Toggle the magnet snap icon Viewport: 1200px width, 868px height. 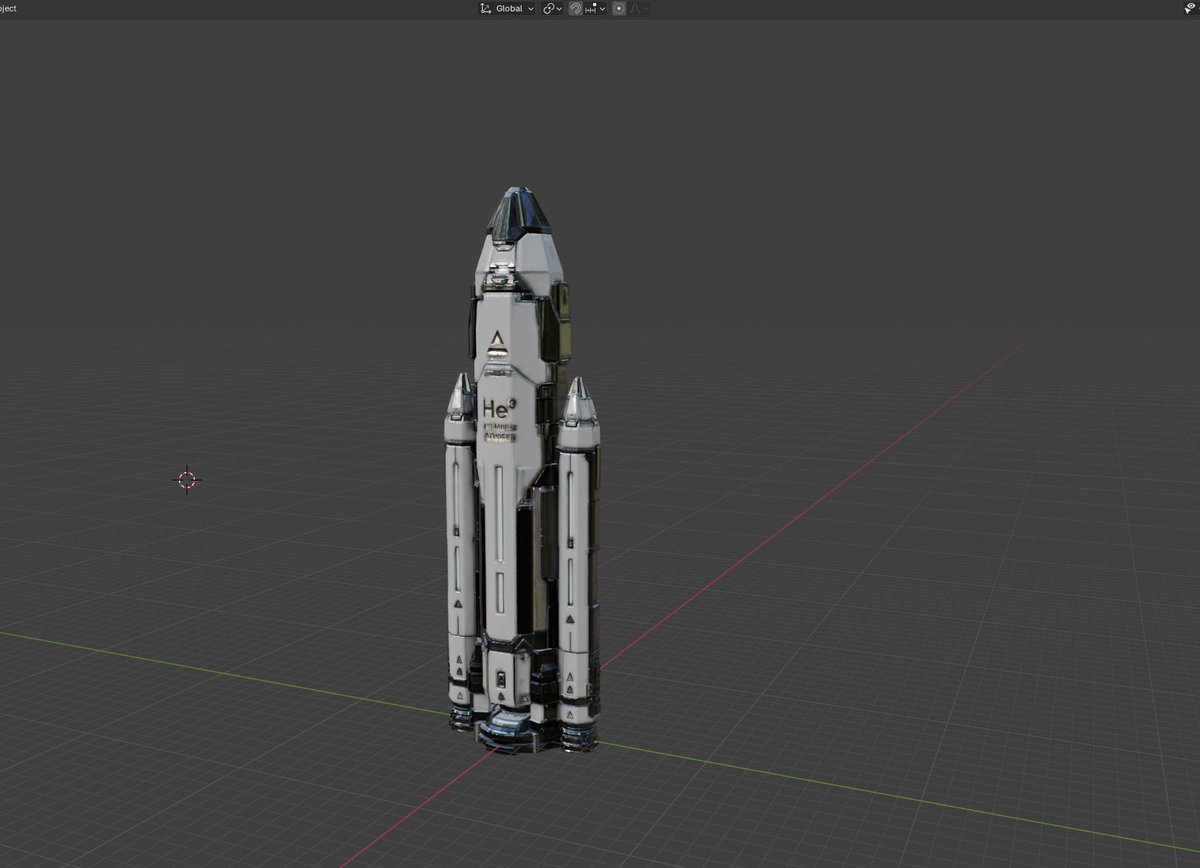[576, 8]
